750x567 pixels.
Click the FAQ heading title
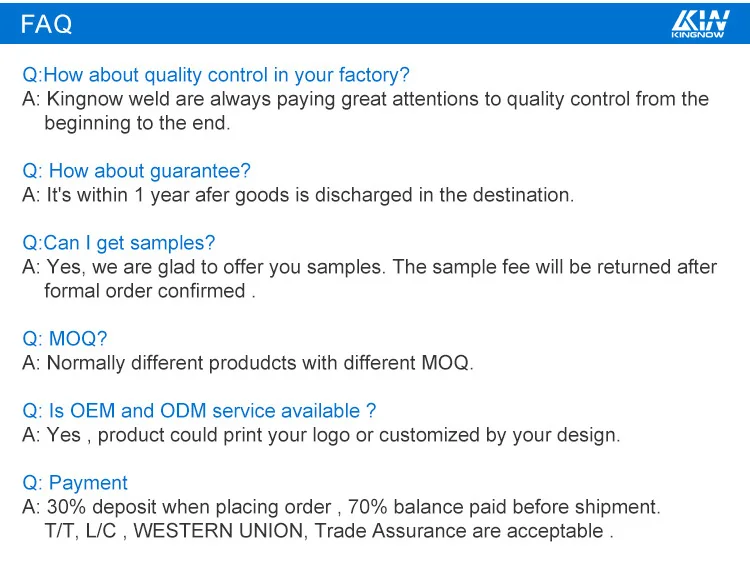click(x=46, y=24)
